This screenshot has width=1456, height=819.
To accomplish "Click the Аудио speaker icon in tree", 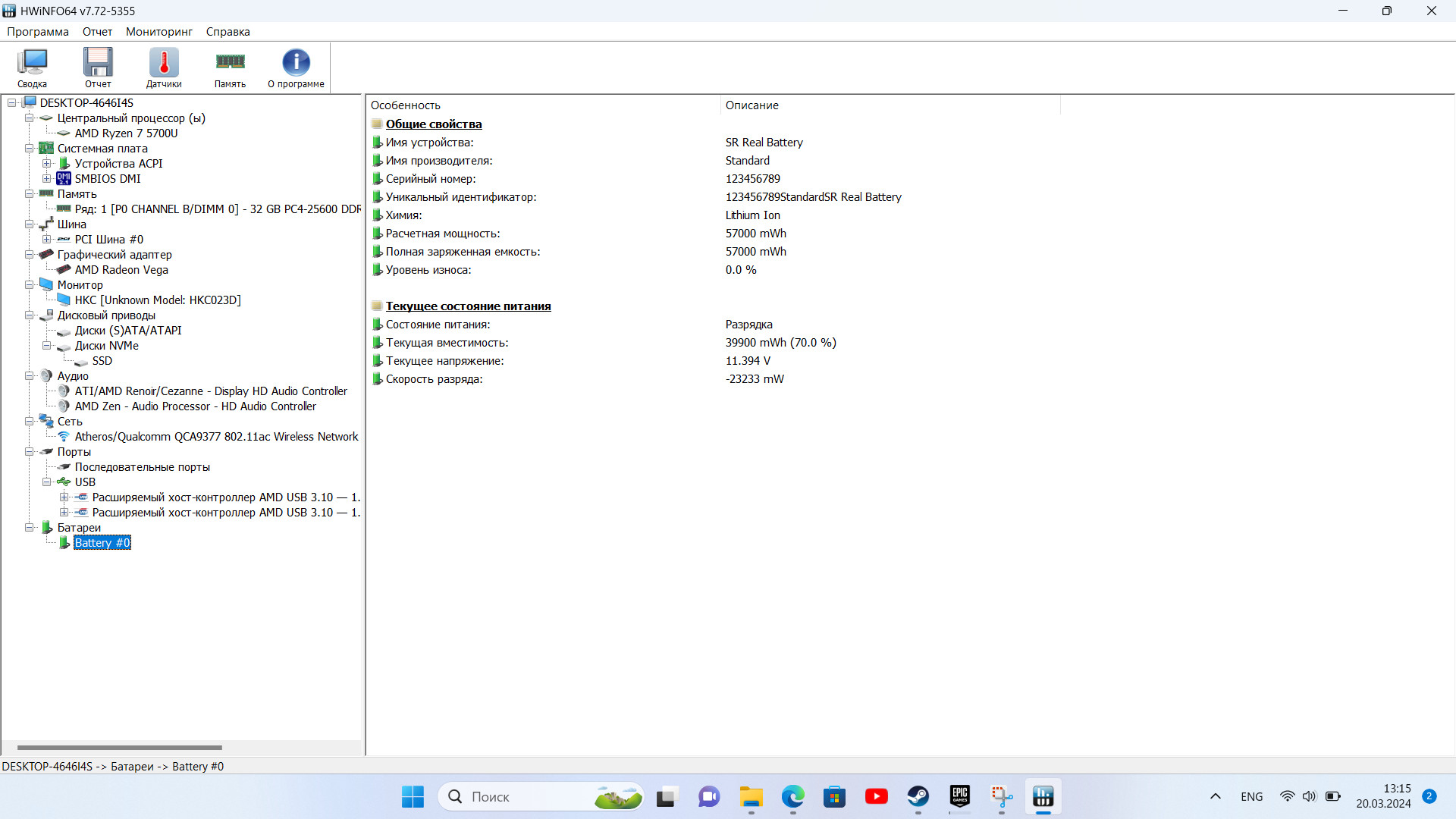I will (46, 376).
